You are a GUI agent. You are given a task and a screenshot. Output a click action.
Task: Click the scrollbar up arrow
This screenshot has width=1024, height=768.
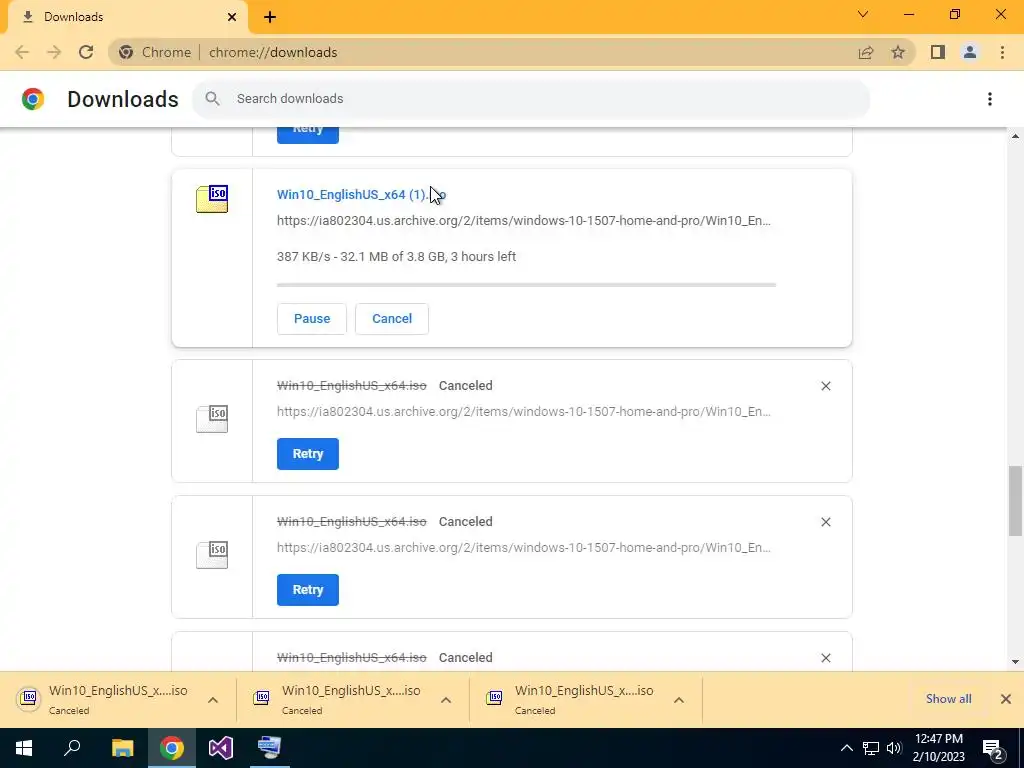pos(1015,136)
